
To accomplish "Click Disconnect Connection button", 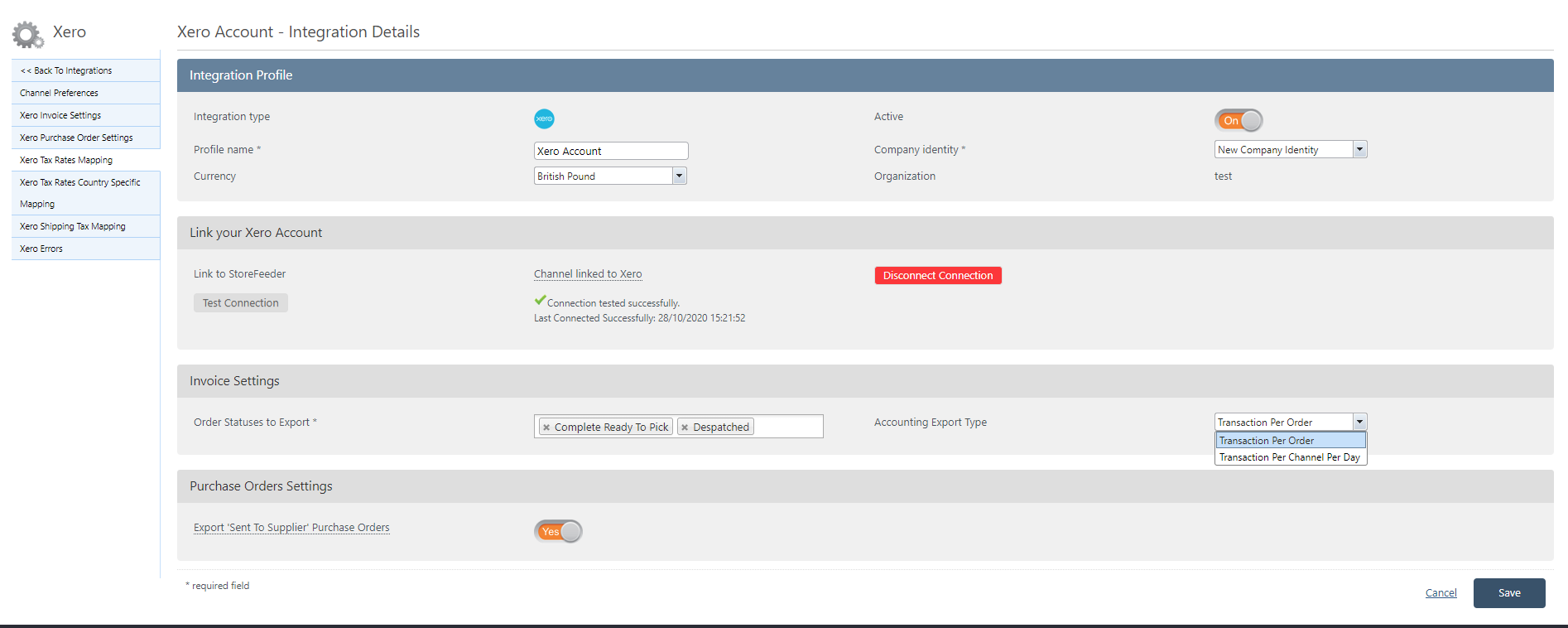I will pos(938,276).
